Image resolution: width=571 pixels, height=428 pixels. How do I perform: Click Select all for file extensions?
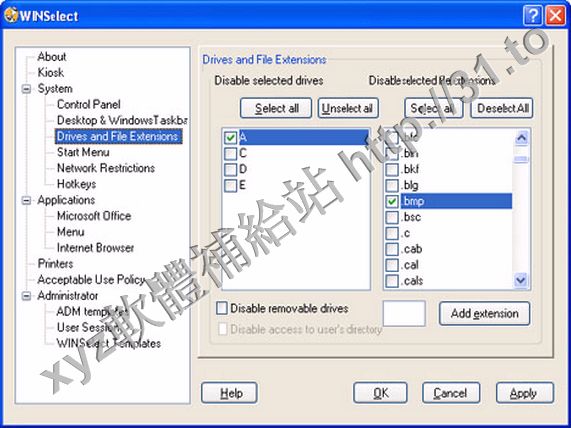[x=433, y=108]
